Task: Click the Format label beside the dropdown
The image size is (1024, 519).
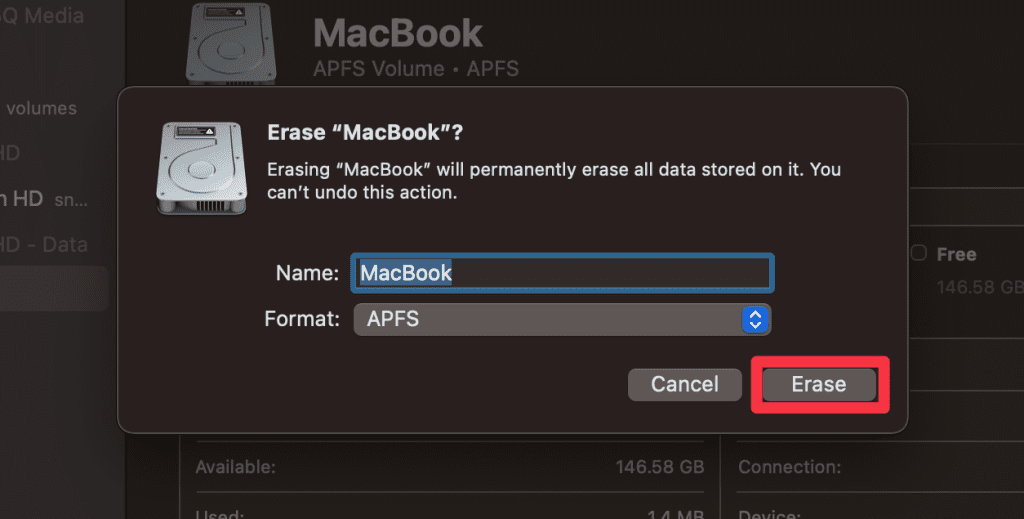Action: tap(302, 320)
